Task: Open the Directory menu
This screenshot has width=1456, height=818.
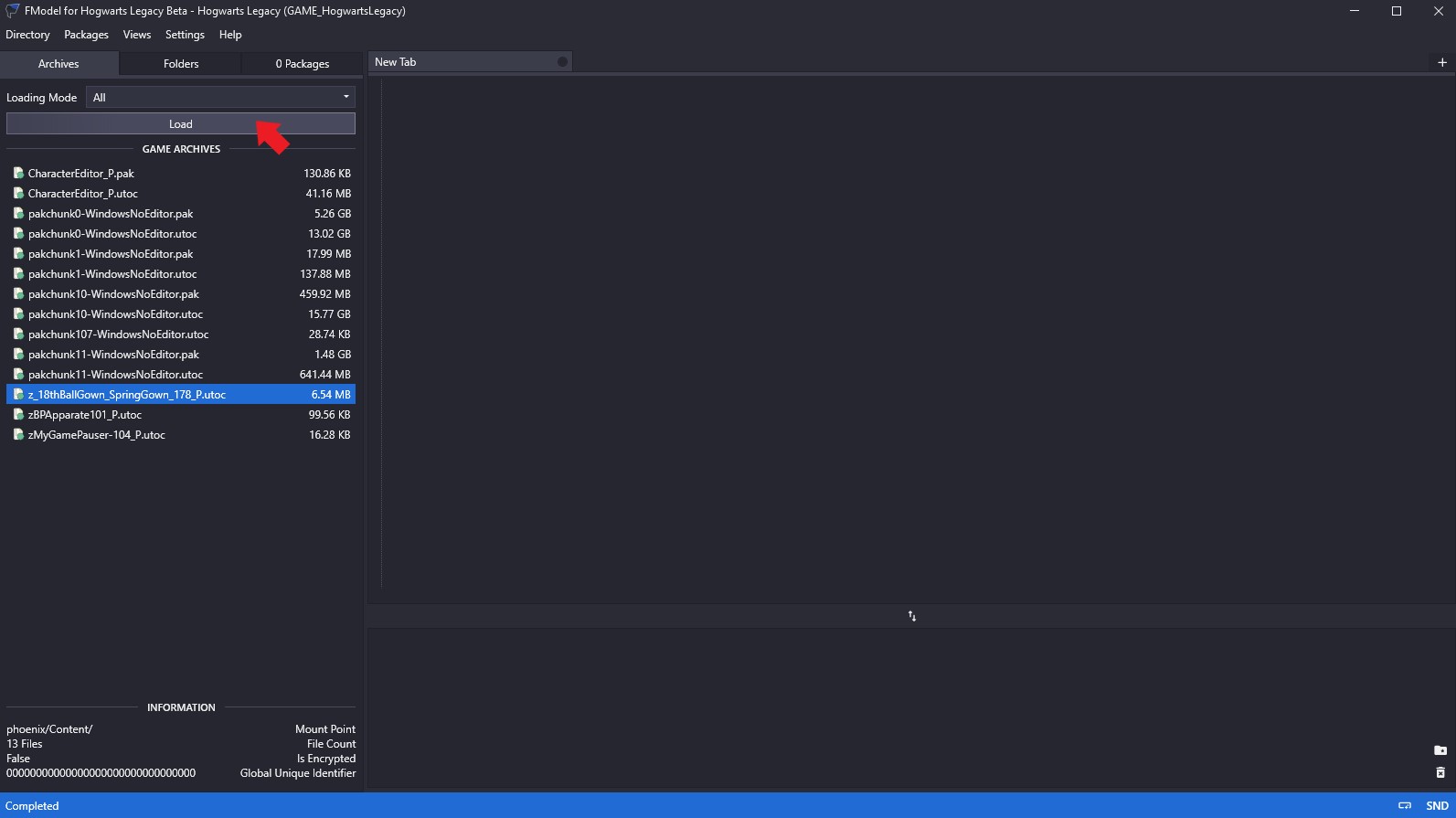Action: tap(27, 35)
